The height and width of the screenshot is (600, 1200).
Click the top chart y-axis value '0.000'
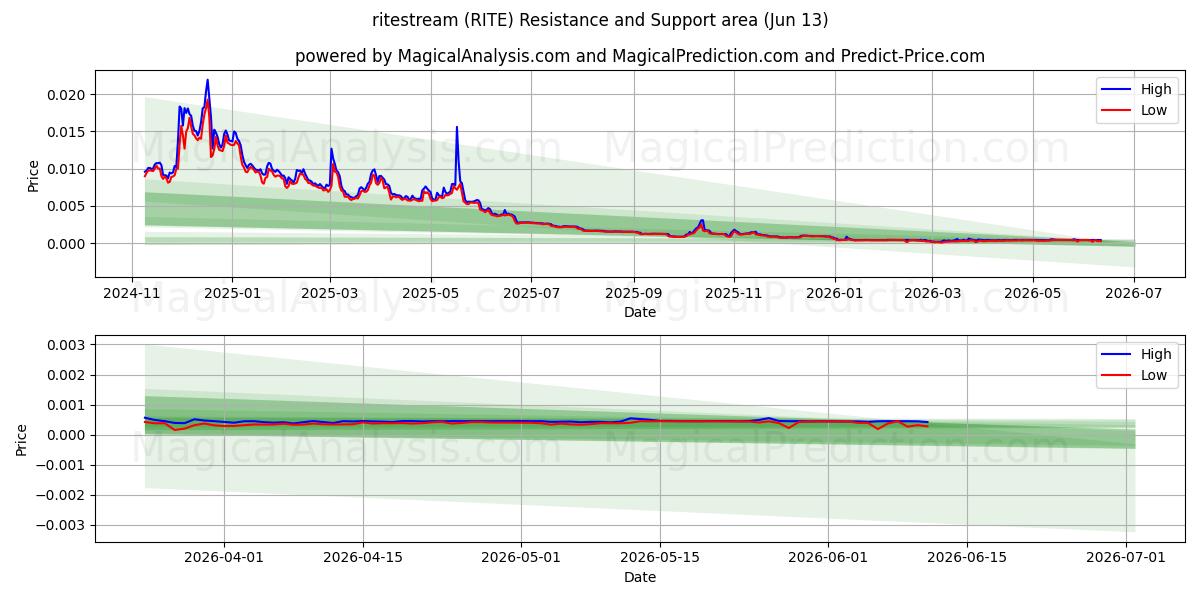[68, 243]
